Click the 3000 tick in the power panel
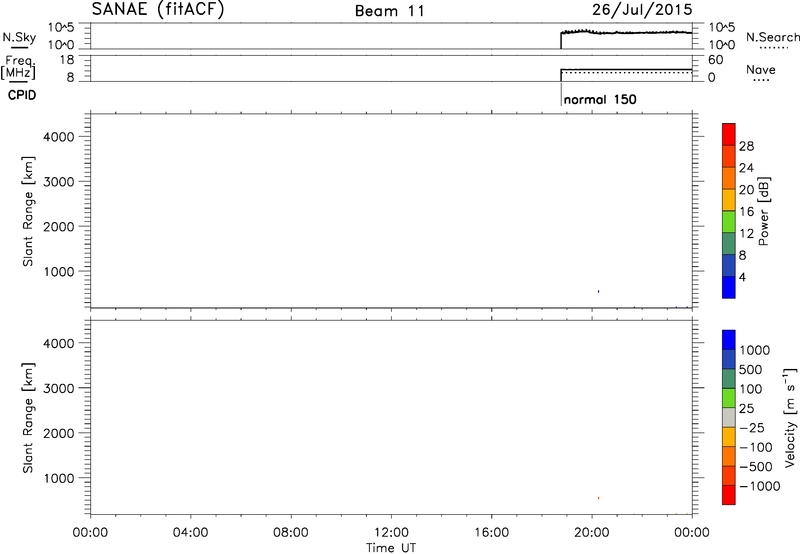Viewport: 800px width, 554px height. (x=59, y=182)
